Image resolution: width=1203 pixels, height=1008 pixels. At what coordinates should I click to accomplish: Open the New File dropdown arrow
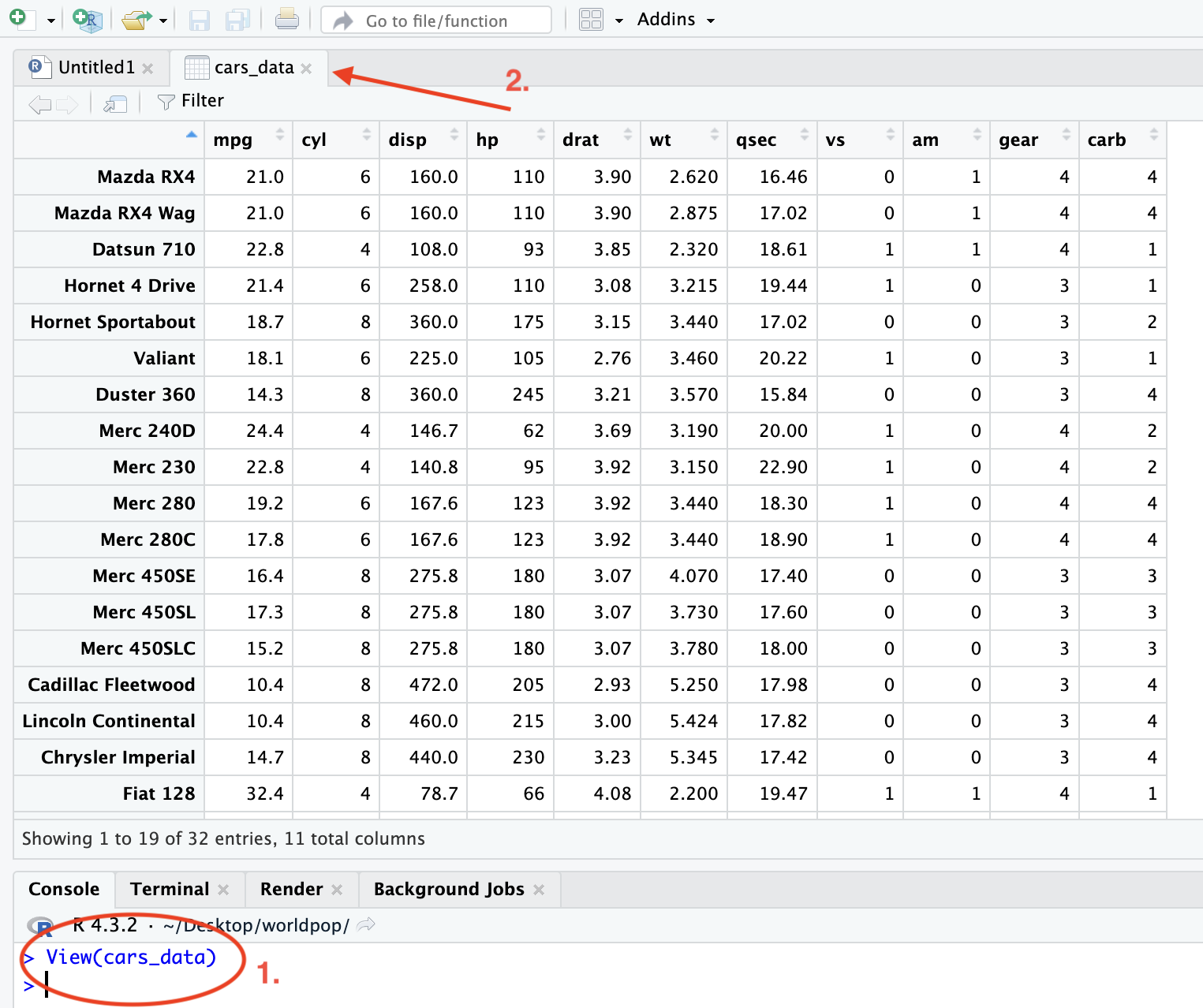[50, 21]
